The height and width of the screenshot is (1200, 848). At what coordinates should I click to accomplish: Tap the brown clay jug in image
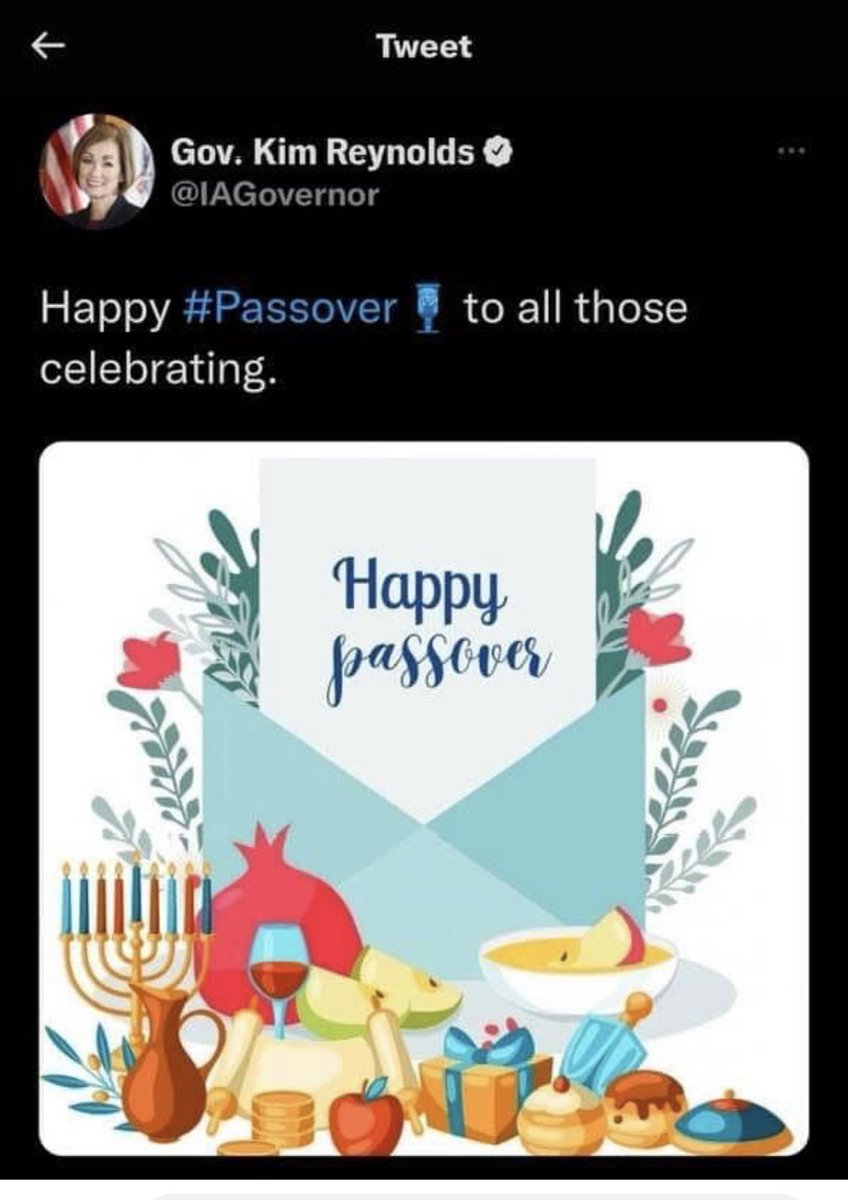pos(170,1060)
